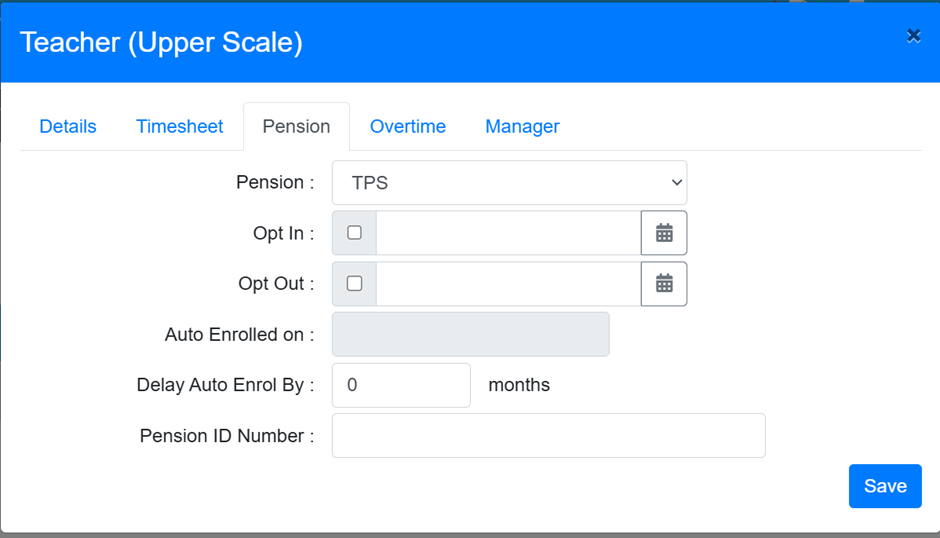Enable the Opt In checkbox

(x=354, y=233)
